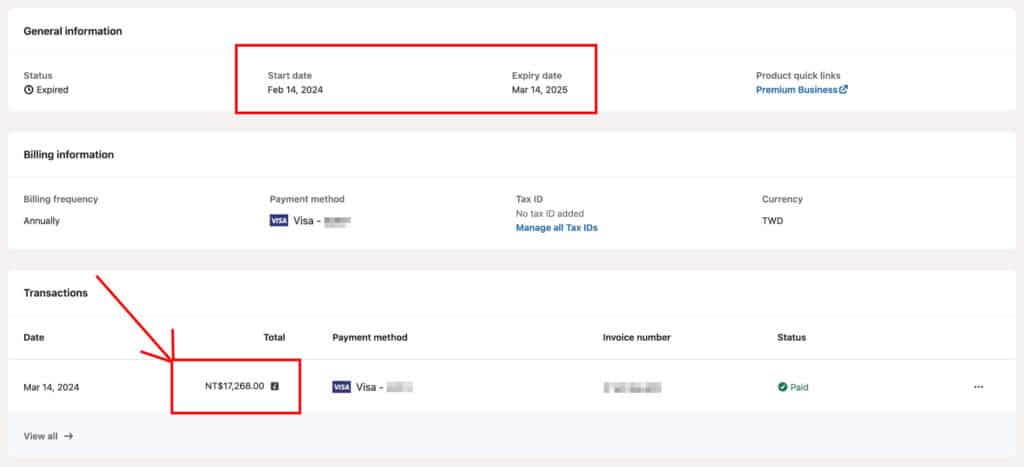Click the blurred invoice number in the transaction row
The height and width of the screenshot is (467, 1024).
[632, 388]
